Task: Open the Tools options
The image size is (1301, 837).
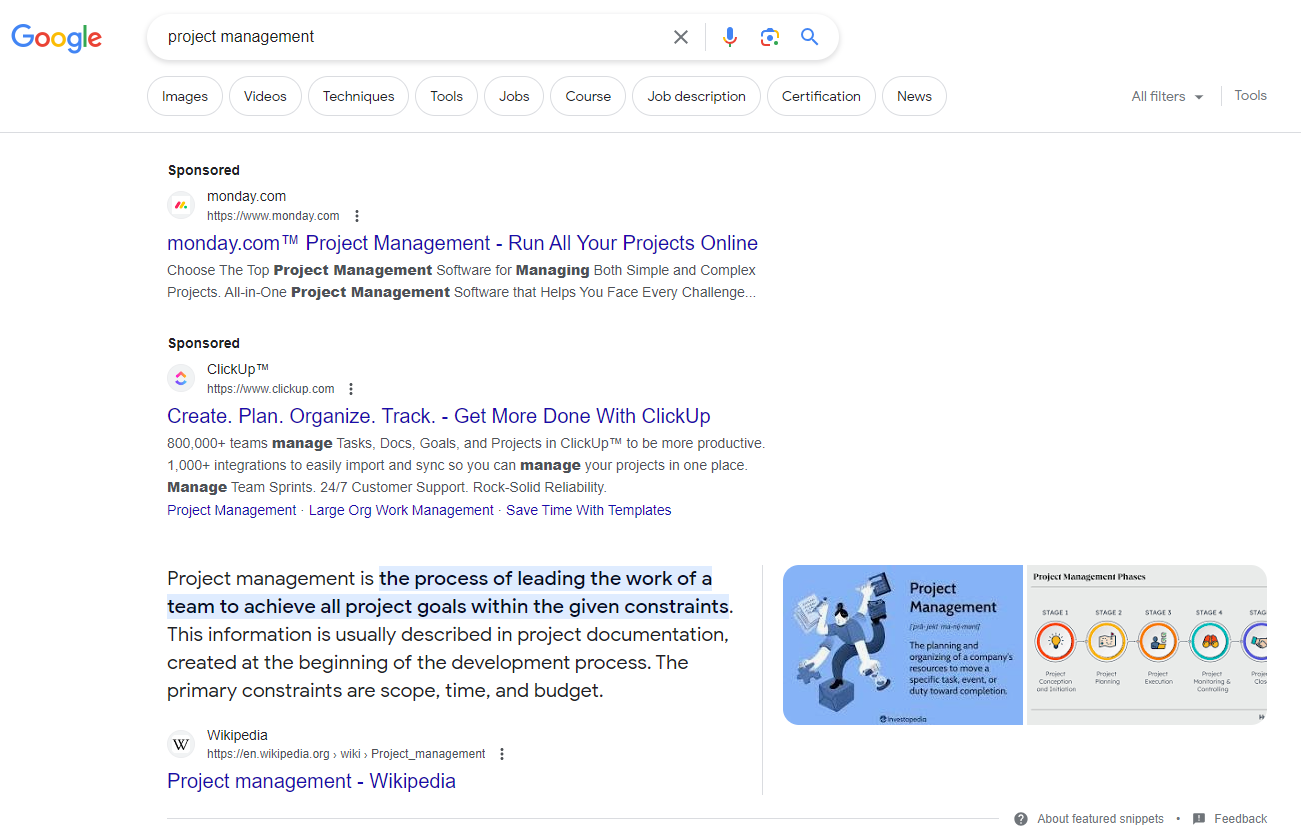Action: click(x=1250, y=95)
